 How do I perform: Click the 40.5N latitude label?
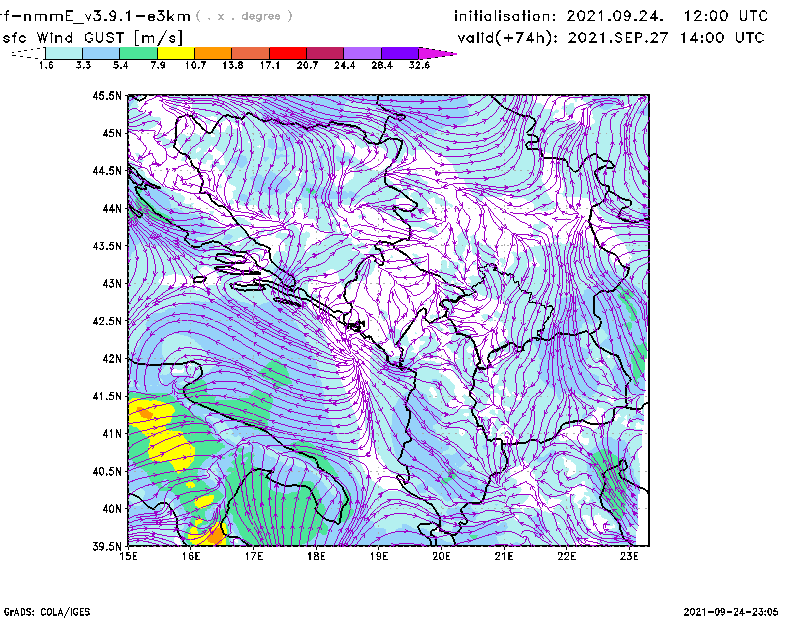tap(107, 472)
